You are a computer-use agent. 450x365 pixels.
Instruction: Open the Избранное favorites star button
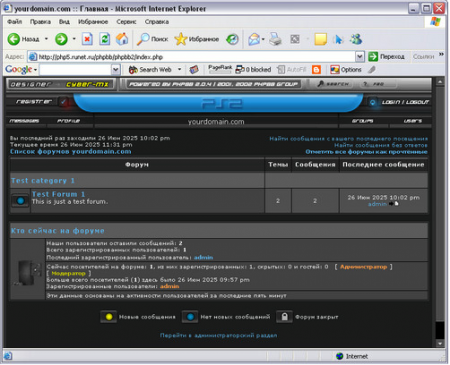[197, 39]
